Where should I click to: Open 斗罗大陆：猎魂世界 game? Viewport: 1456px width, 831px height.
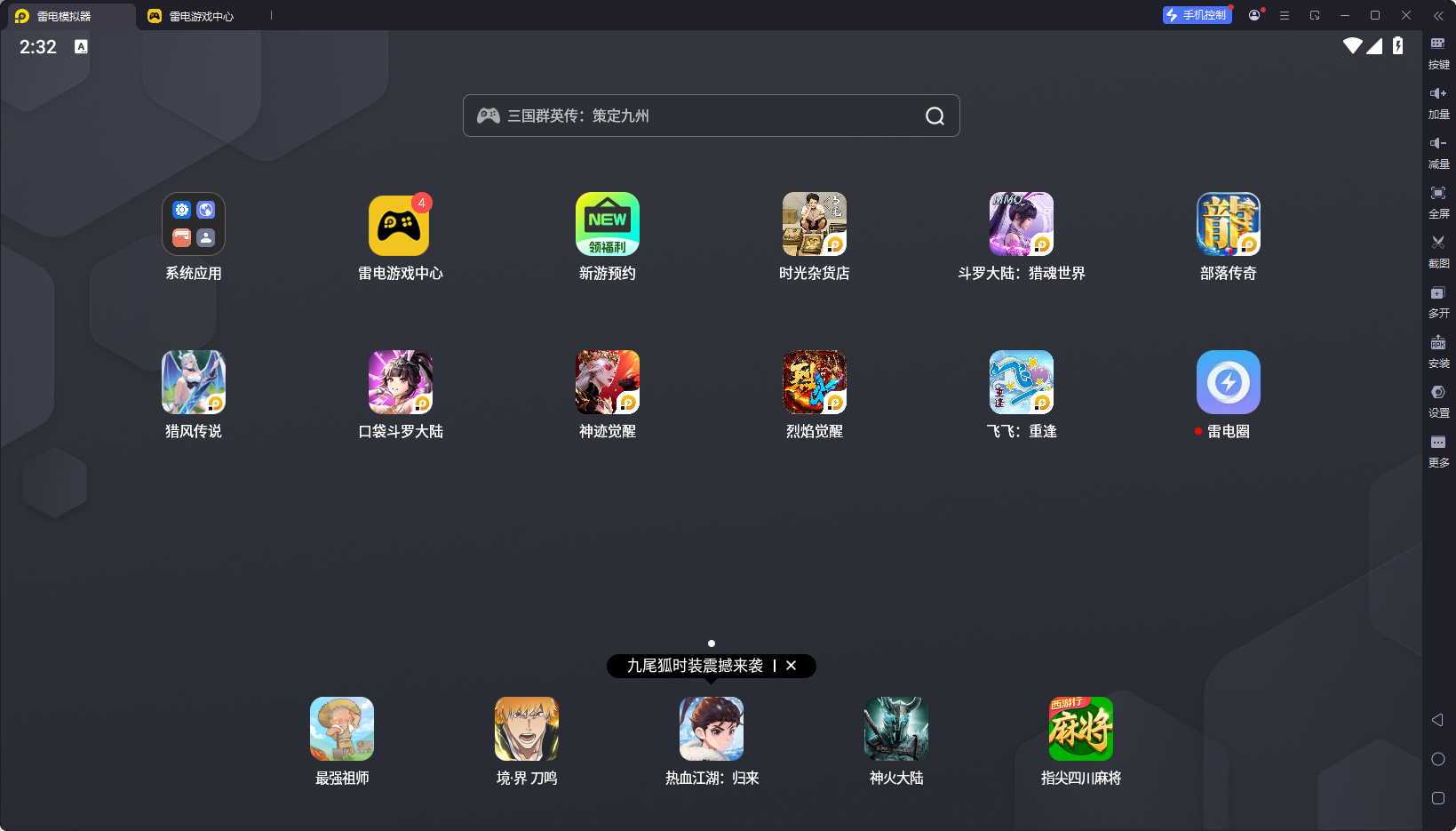point(1022,224)
